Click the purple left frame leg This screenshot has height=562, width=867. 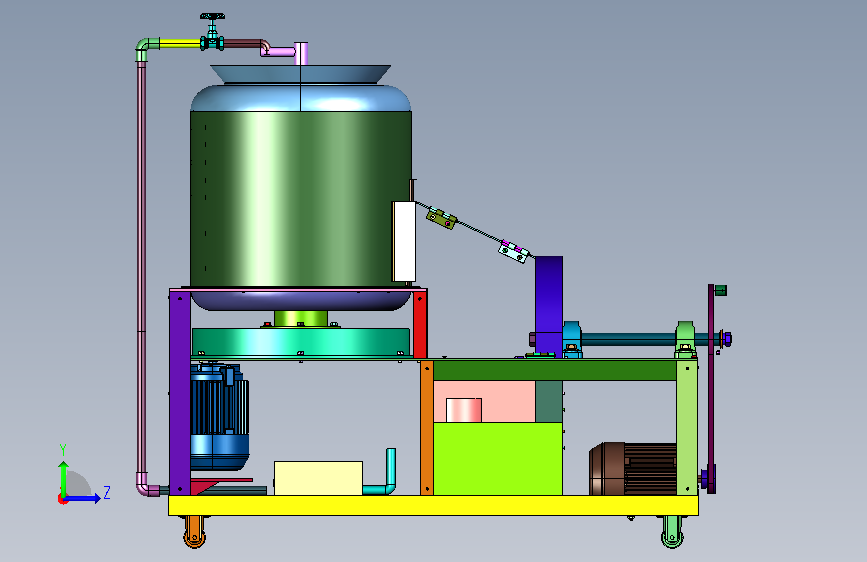tap(180, 393)
